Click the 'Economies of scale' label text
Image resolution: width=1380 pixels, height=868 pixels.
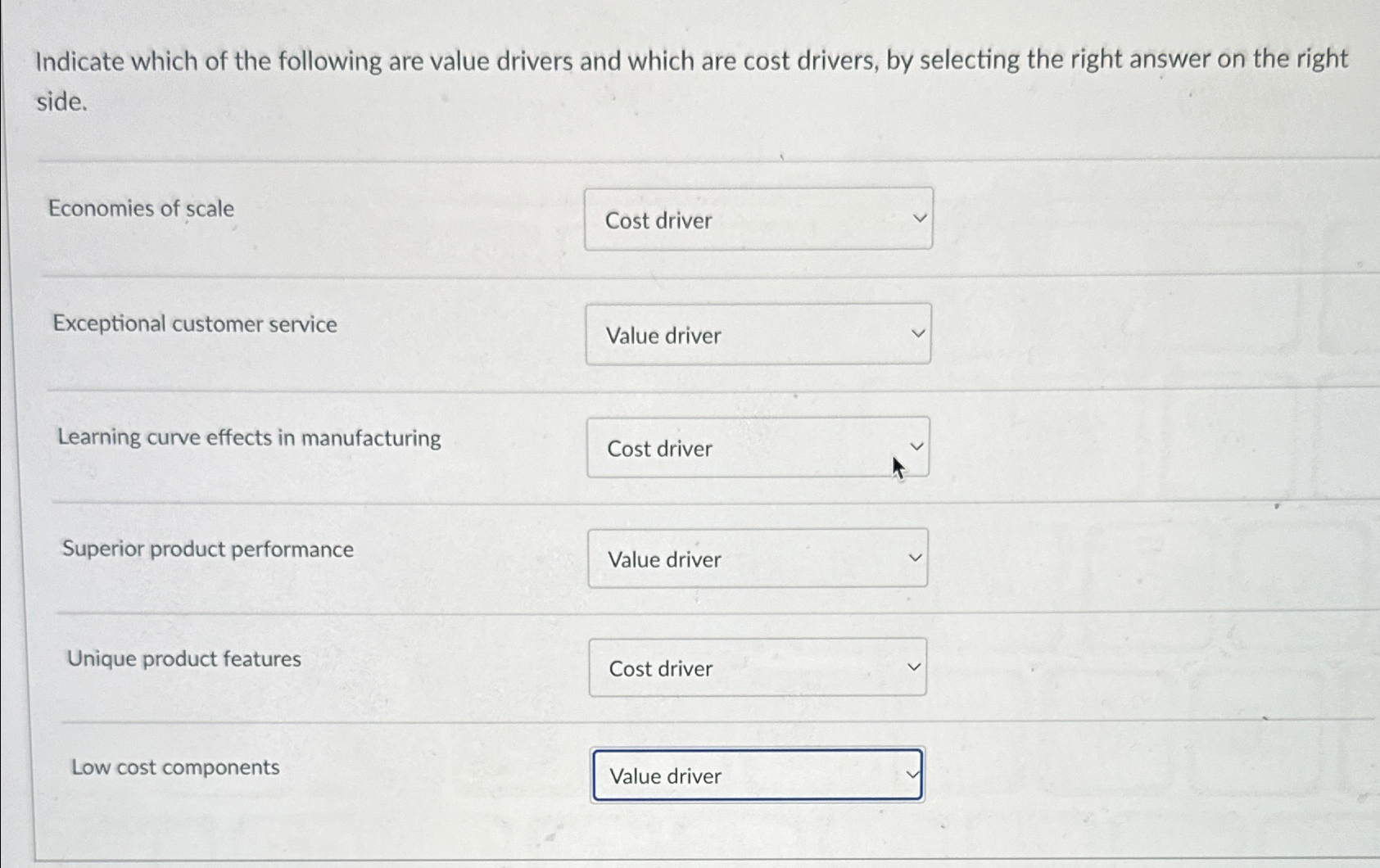(141, 209)
